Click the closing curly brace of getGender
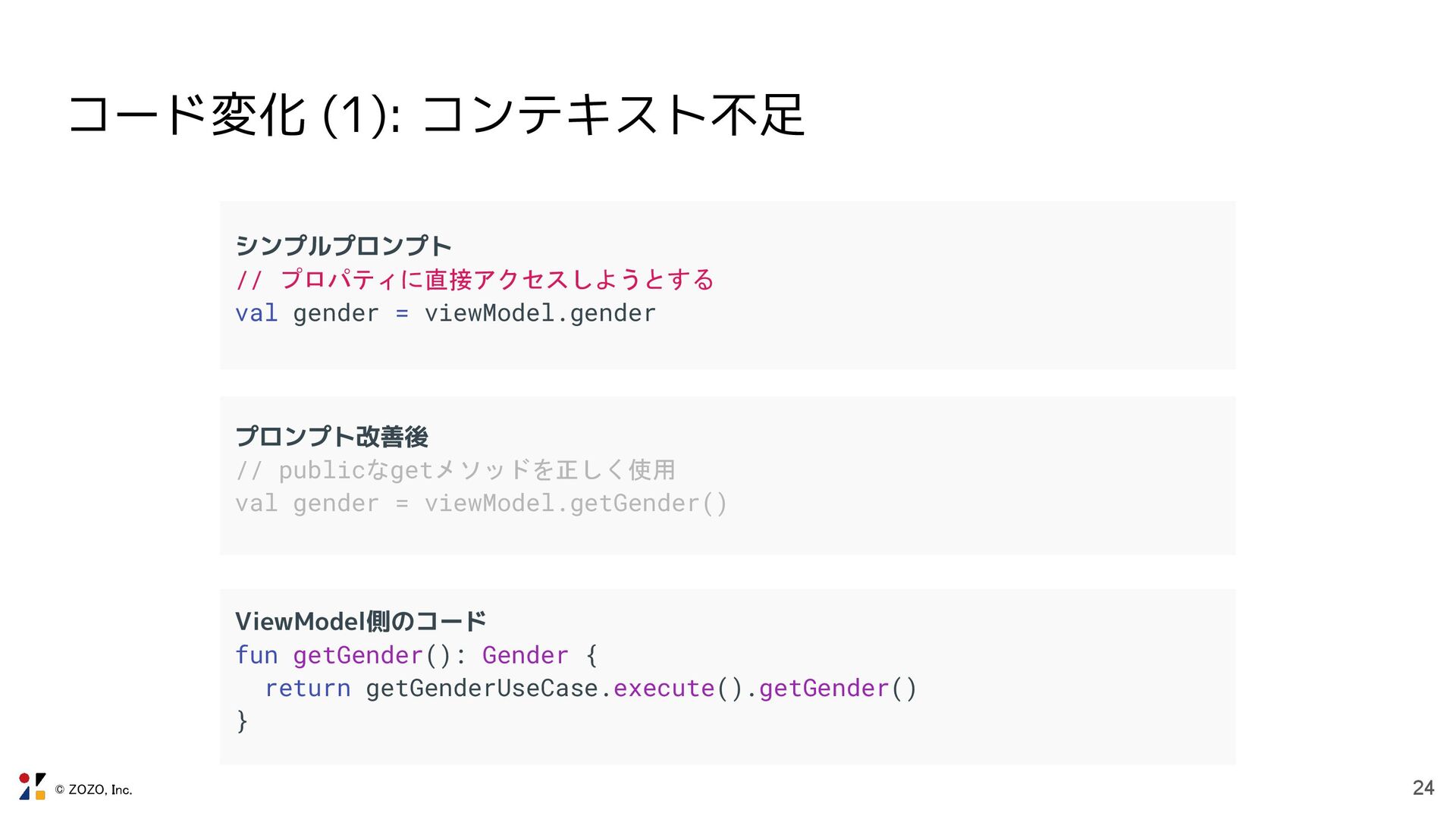1456x819 pixels. click(242, 720)
